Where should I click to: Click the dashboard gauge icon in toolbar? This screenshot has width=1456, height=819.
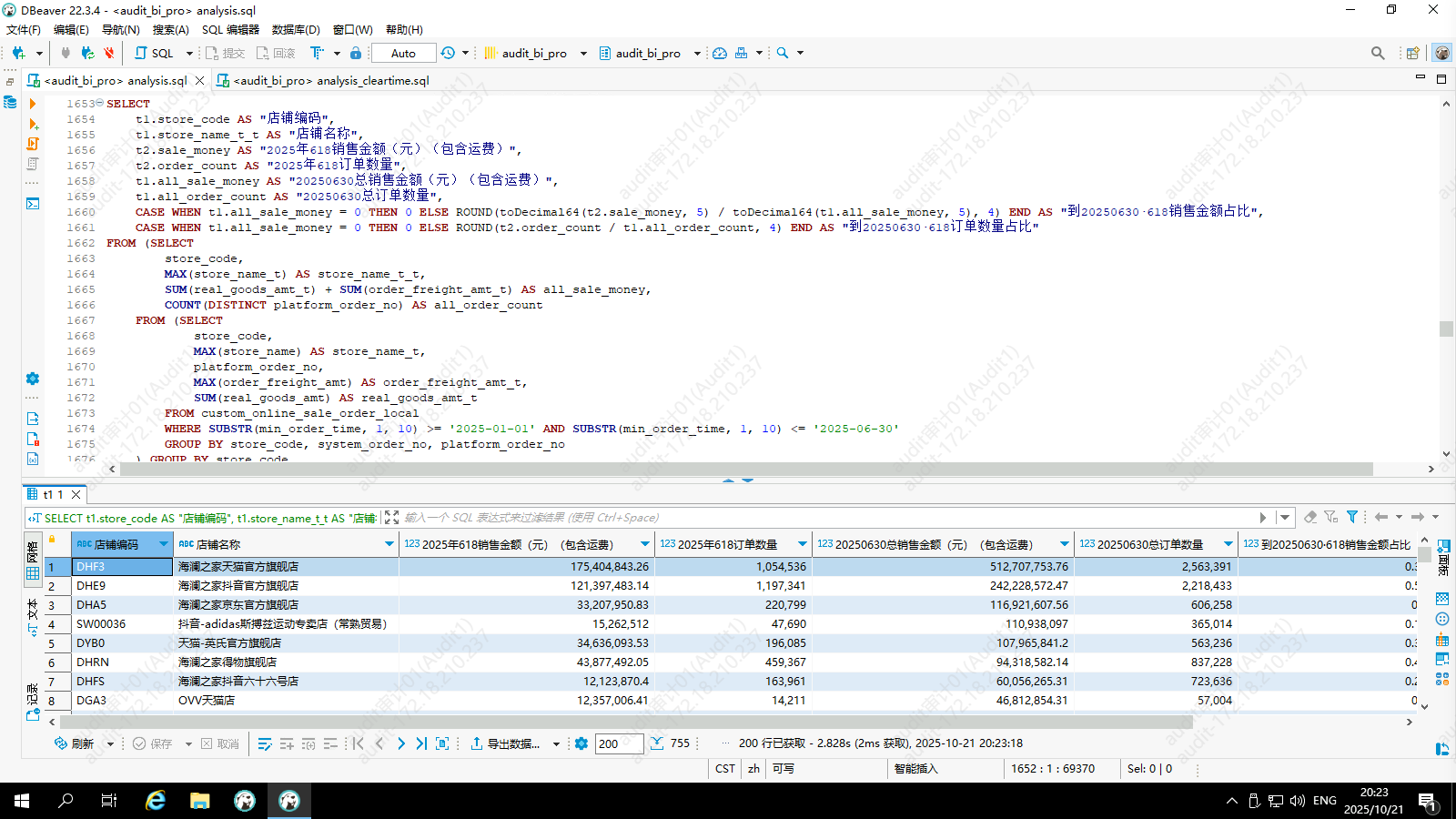(x=720, y=53)
